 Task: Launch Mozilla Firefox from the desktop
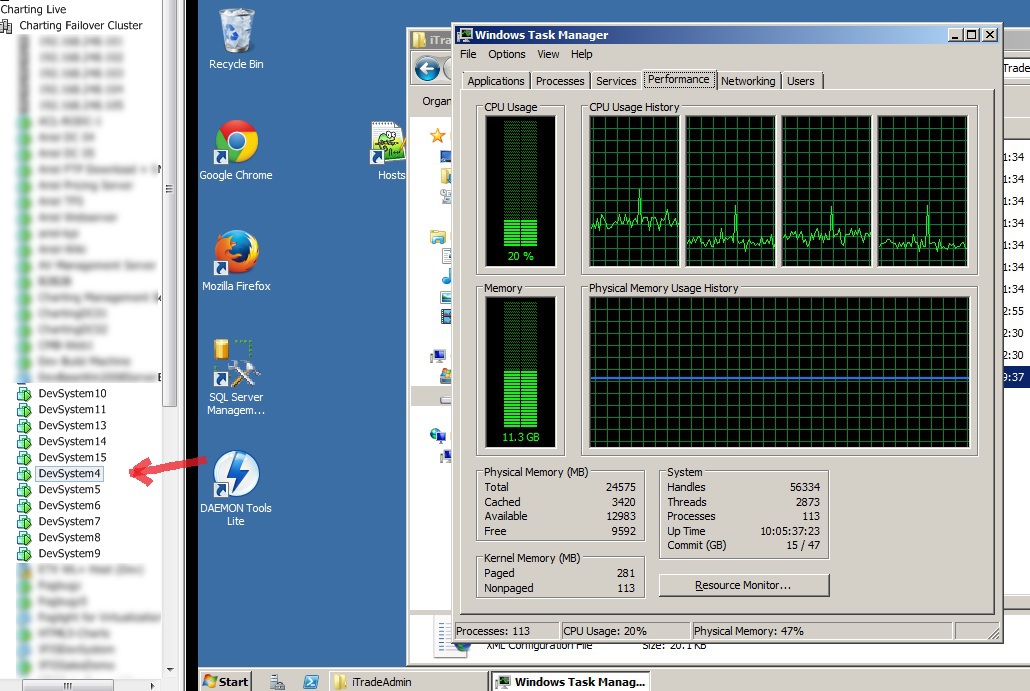pos(236,260)
